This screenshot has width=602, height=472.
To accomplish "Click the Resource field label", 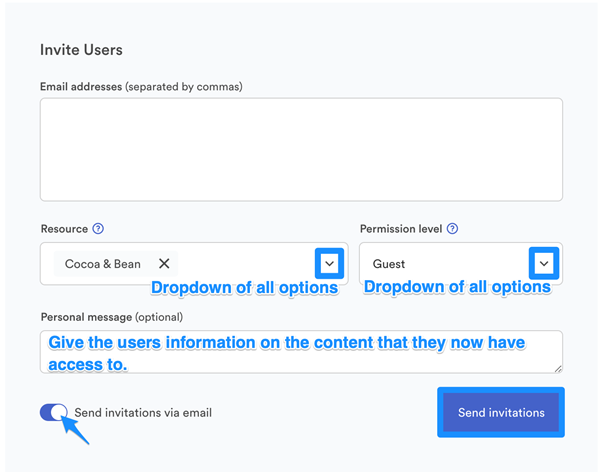I will 64,229.
